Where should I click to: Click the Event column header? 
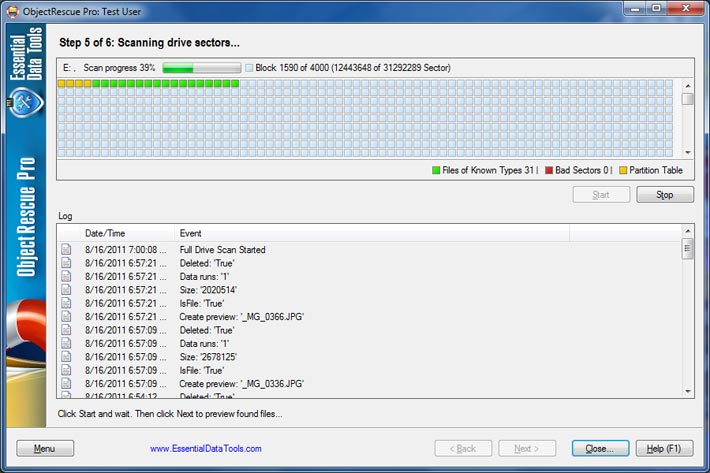372,233
